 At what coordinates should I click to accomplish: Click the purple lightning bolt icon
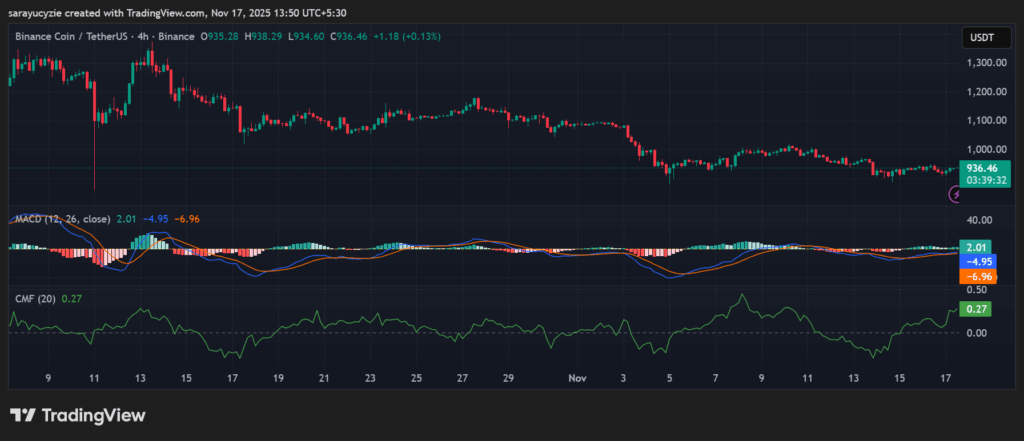955,195
